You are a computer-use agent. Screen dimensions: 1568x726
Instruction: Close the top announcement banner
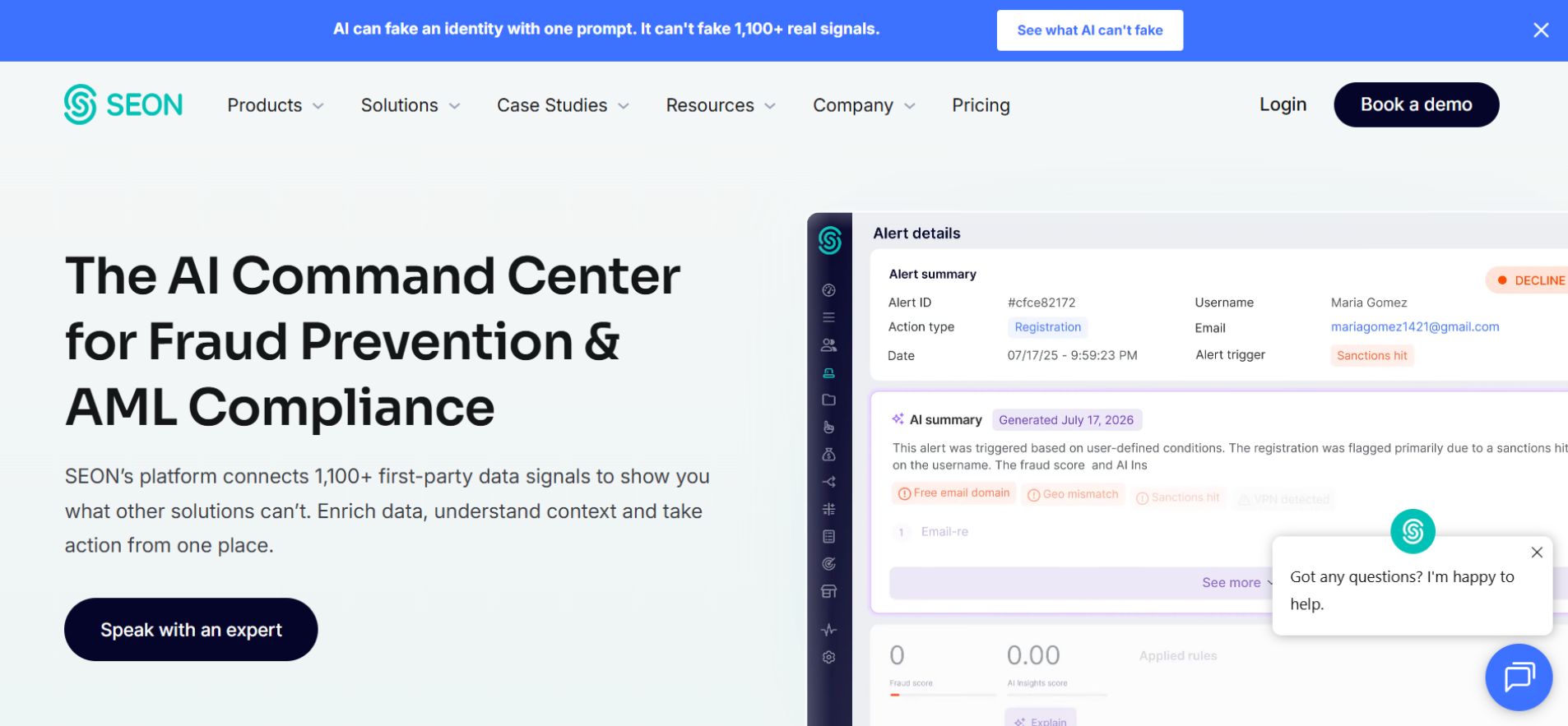point(1541,30)
